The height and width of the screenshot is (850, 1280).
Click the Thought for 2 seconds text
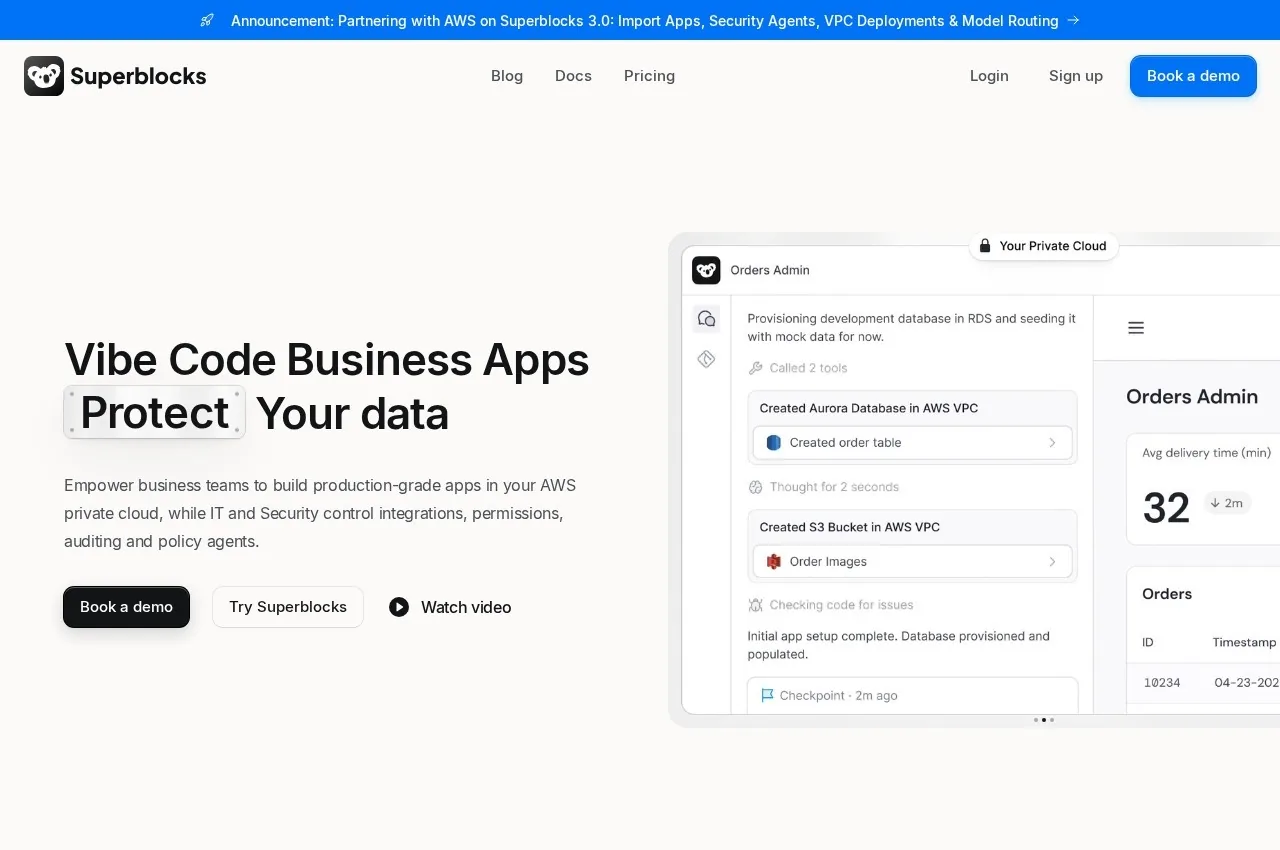coord(834,487)
